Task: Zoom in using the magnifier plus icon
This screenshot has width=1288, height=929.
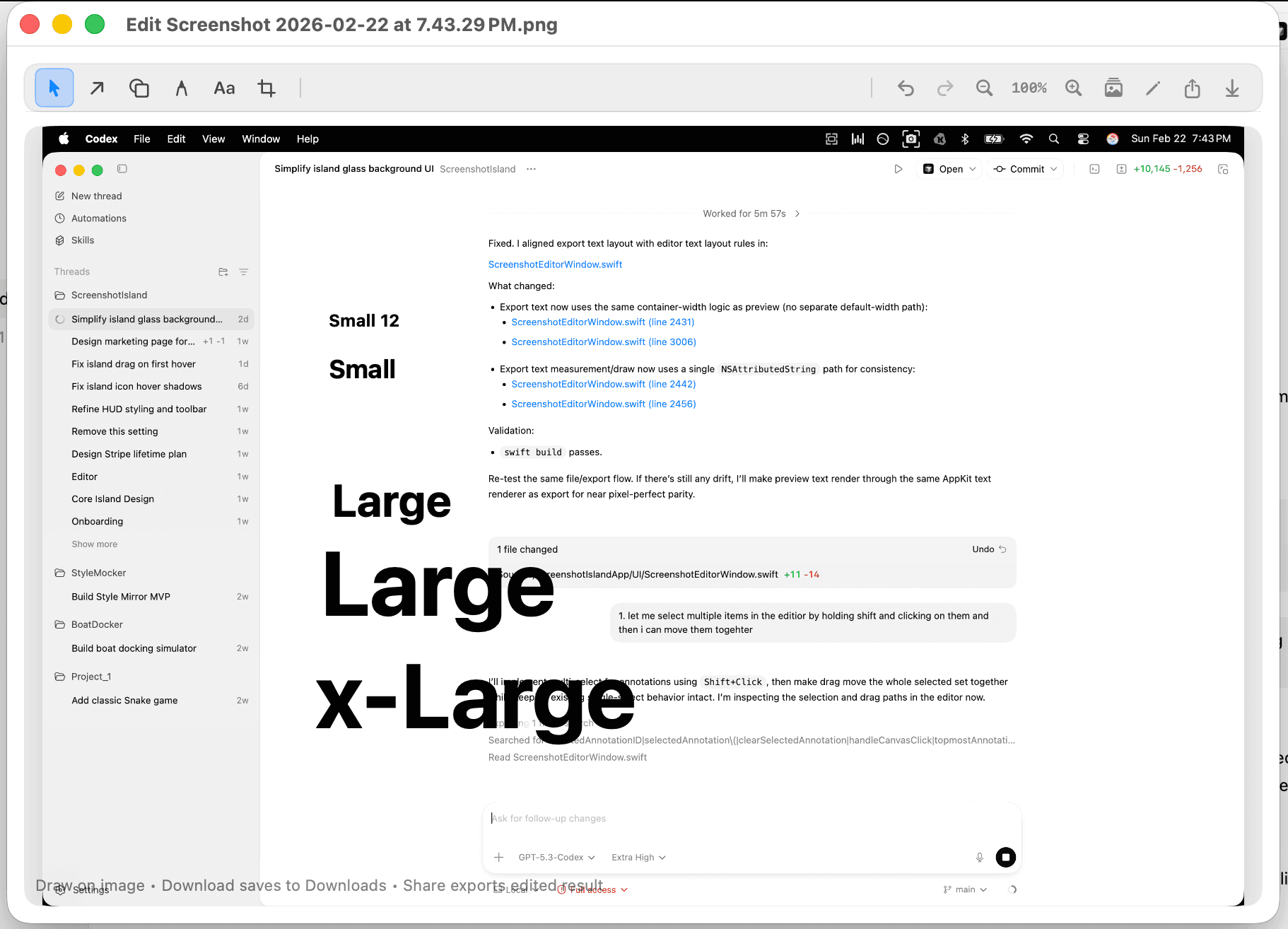Action: pyautogui.click(x=1074, y=88)
